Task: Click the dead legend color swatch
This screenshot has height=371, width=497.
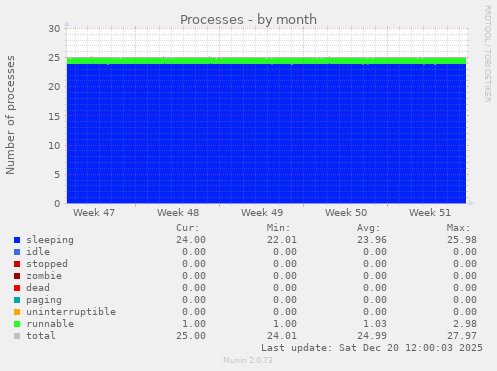Action: click(17, 288)
